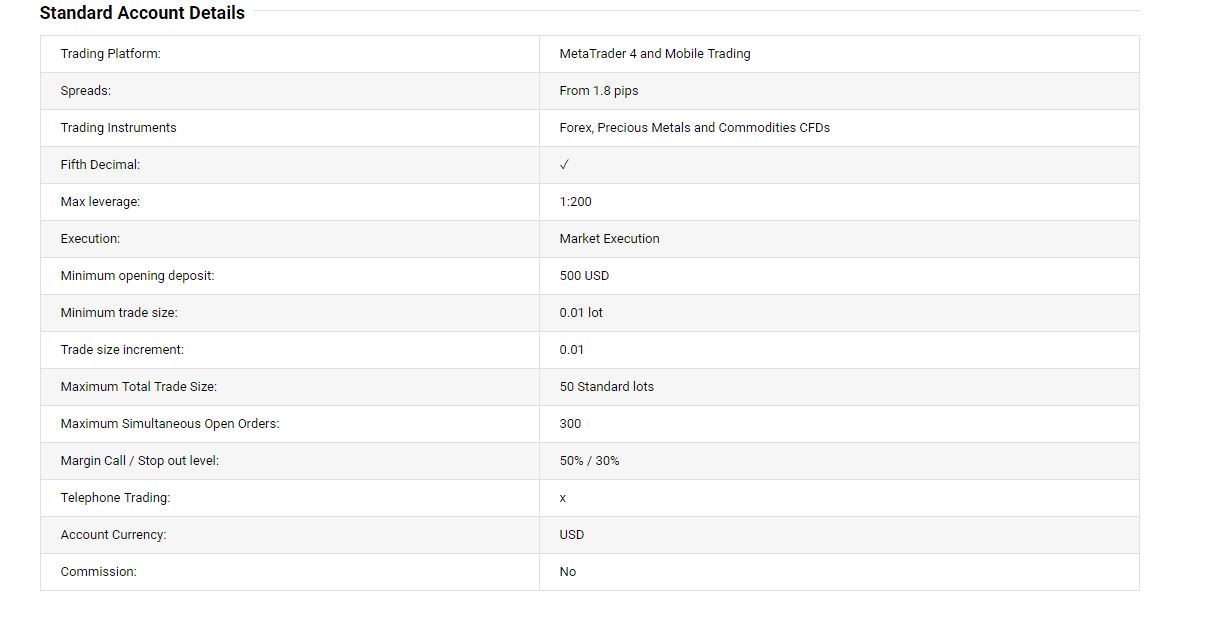The height and width of the screenshot is (617, 1216).
Task: Select MetaTrader 4 and Mobile Trading text
Action: 655,54
